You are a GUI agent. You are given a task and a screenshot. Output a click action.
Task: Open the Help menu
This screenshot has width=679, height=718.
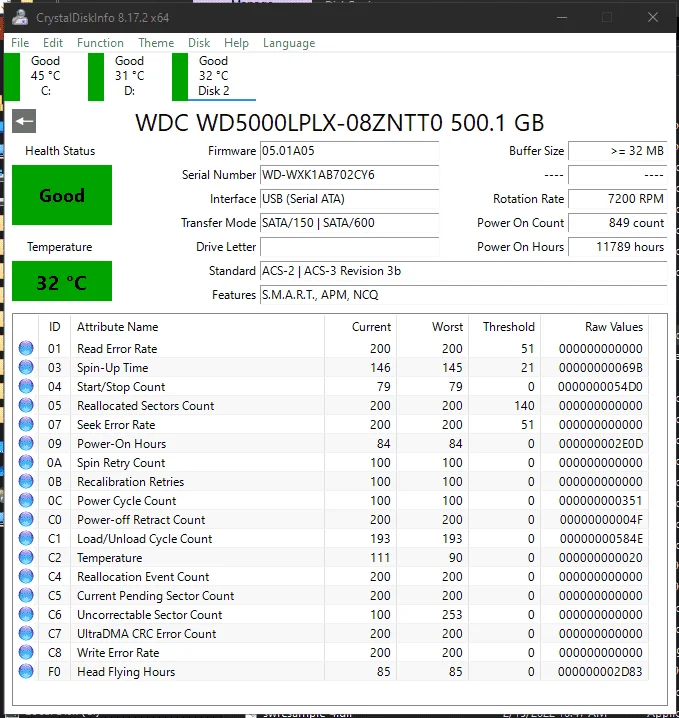coord(236,43)
